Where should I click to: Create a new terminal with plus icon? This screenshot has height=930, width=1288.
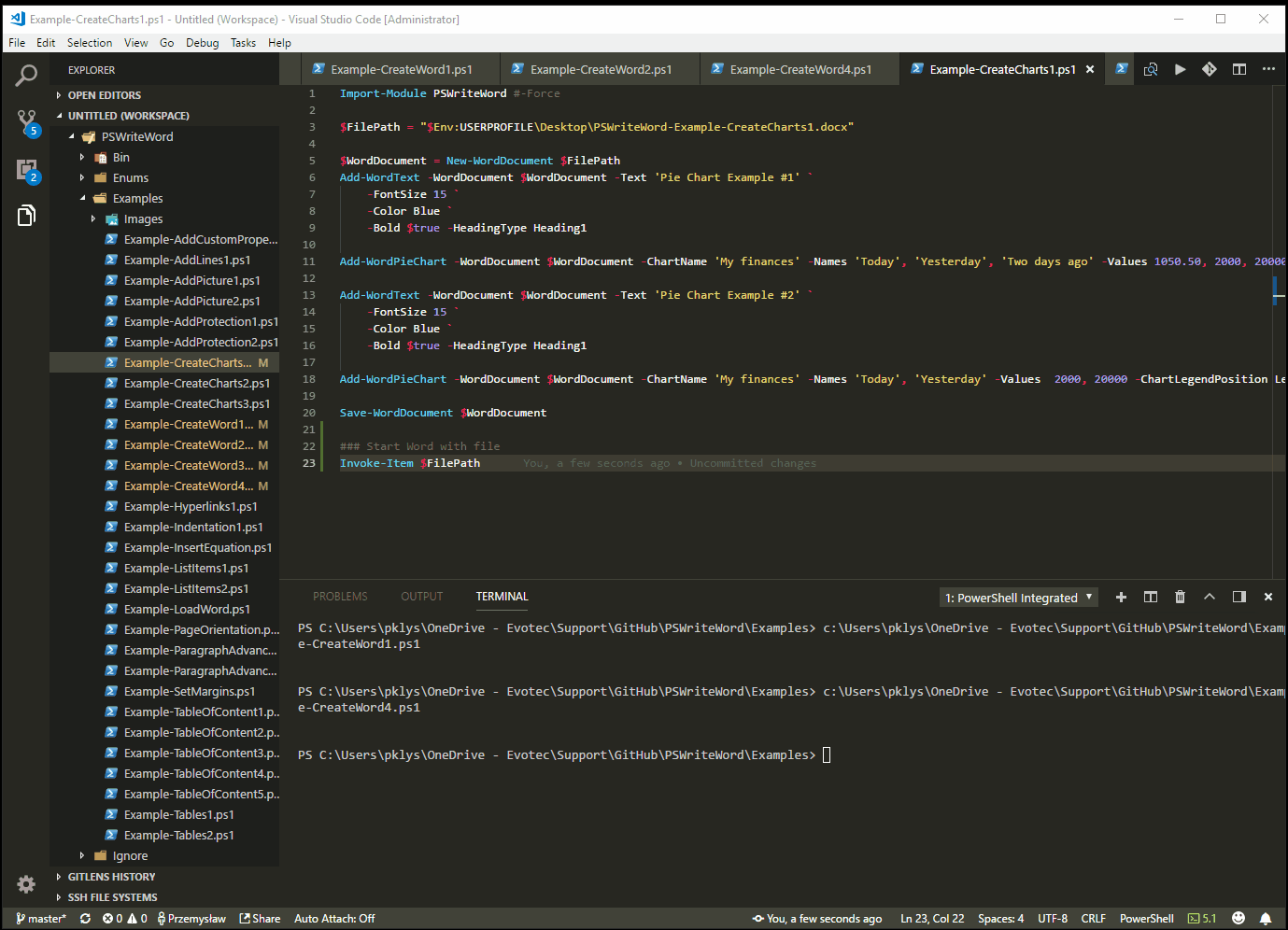pyautogui.click(x=1121, y=597)
